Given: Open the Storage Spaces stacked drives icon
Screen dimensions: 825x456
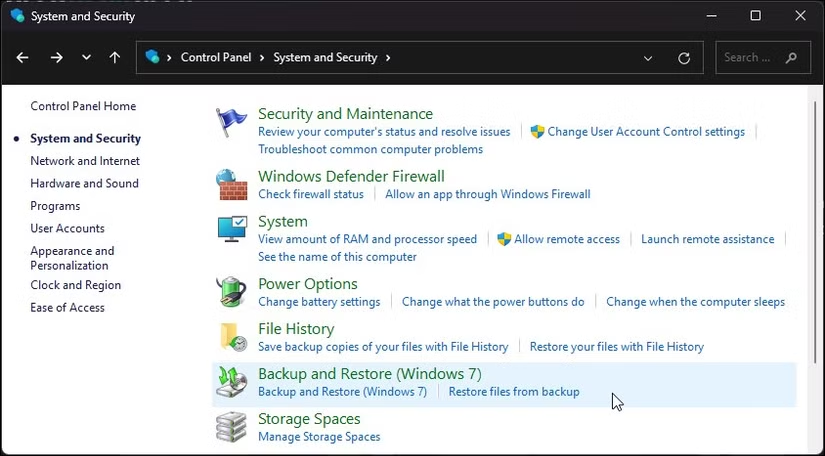Looking at the screenshot, I should [x=232, y=427].
